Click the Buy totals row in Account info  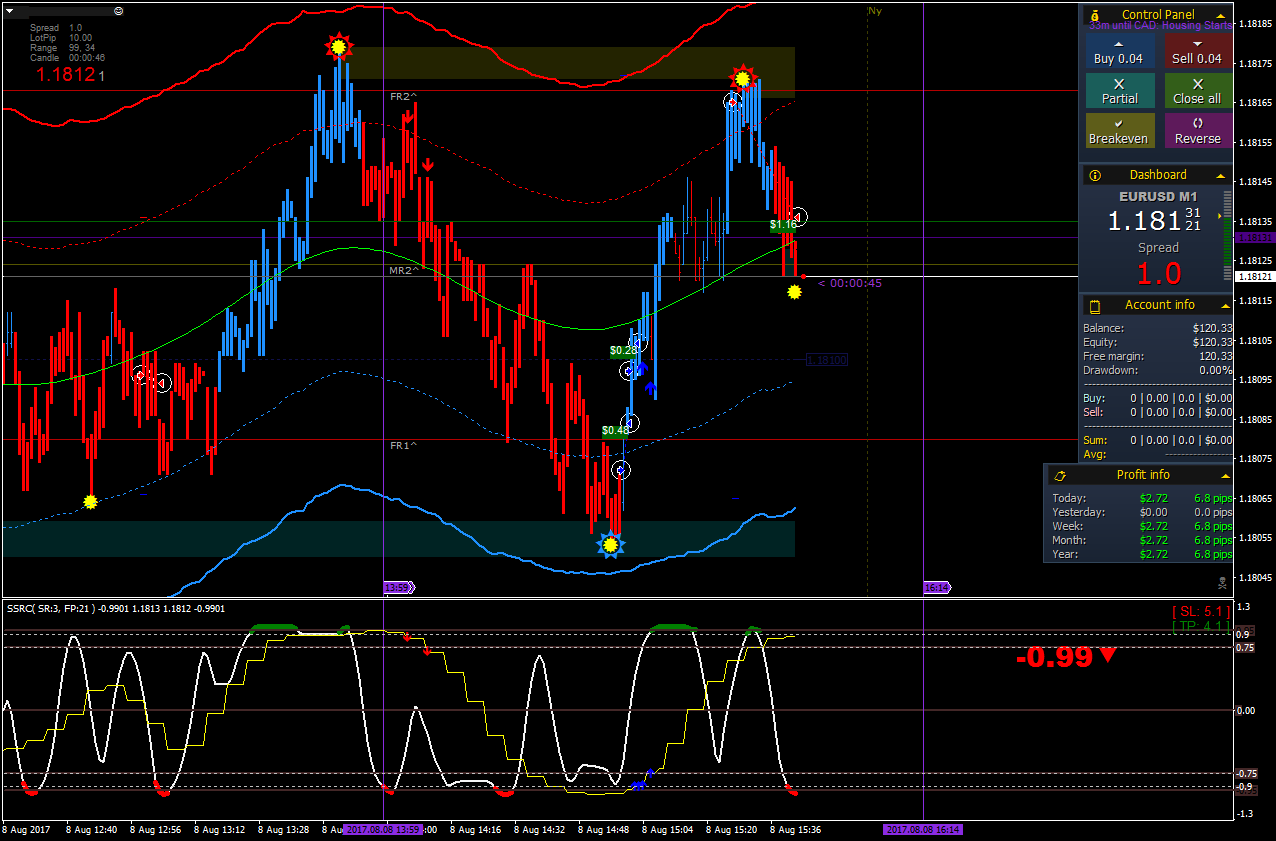(x=1157, y=398)
